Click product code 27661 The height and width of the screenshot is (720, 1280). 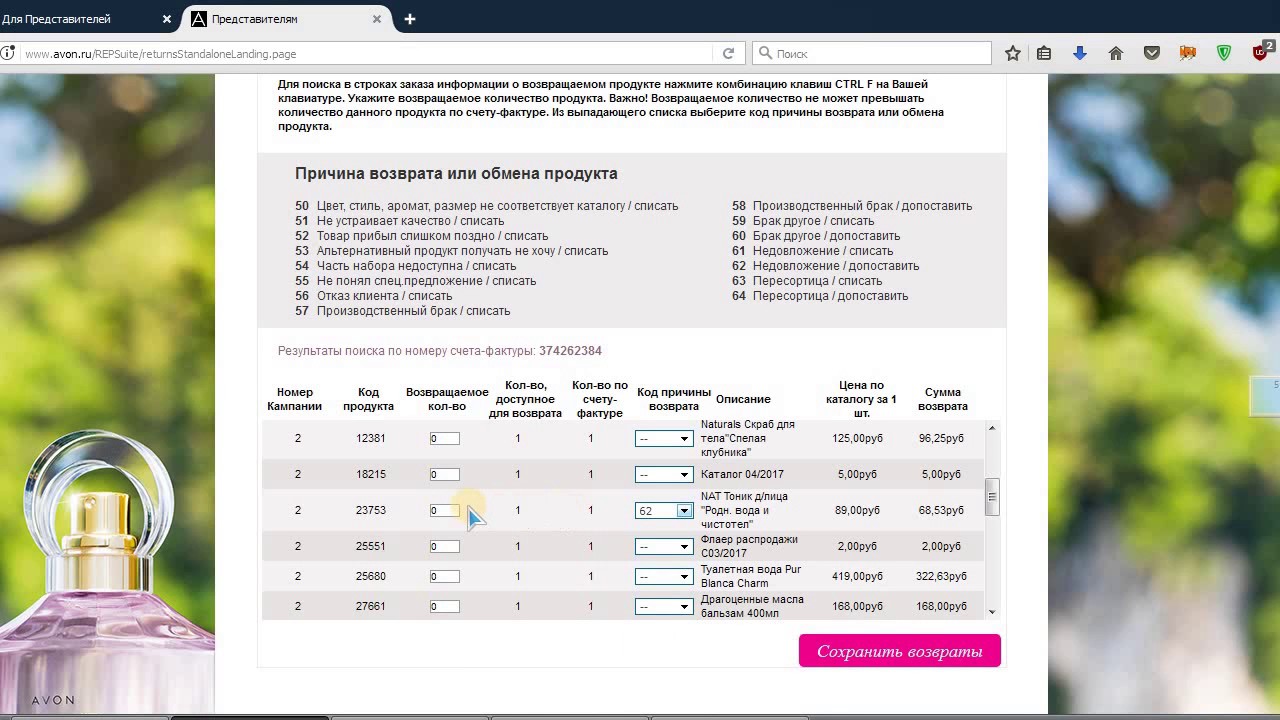pyautogui.click(x=371, y=607)
